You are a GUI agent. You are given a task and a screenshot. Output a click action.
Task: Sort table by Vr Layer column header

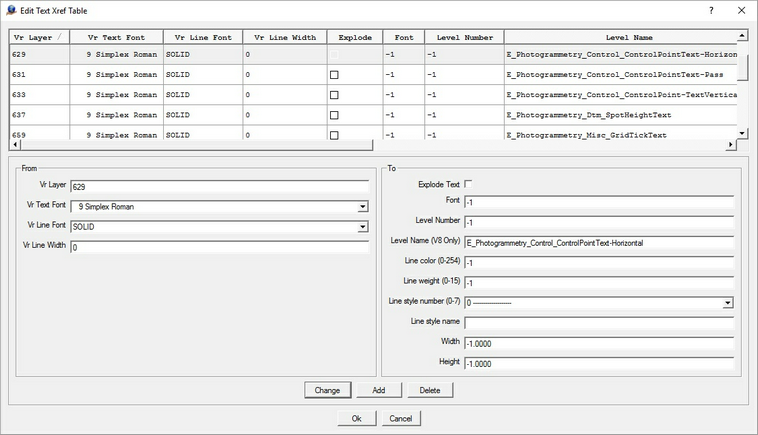click(38, 37)
